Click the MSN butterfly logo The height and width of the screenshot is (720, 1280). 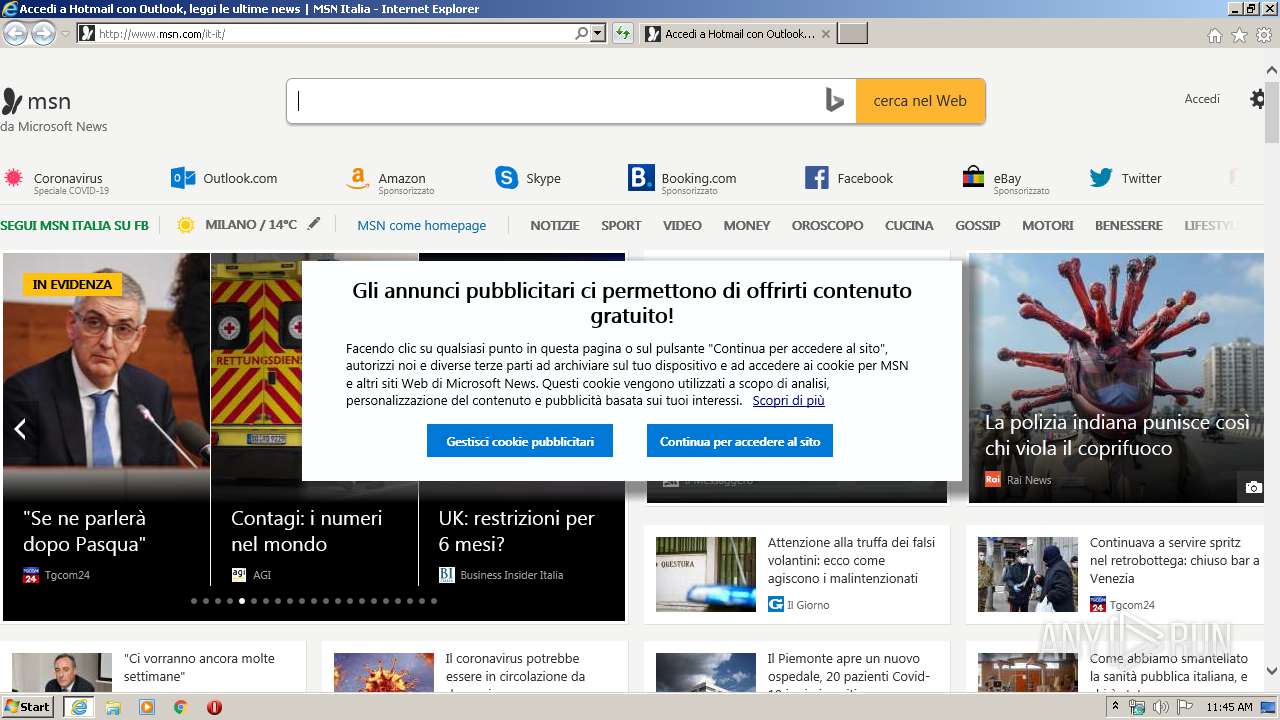click(11, 101)
